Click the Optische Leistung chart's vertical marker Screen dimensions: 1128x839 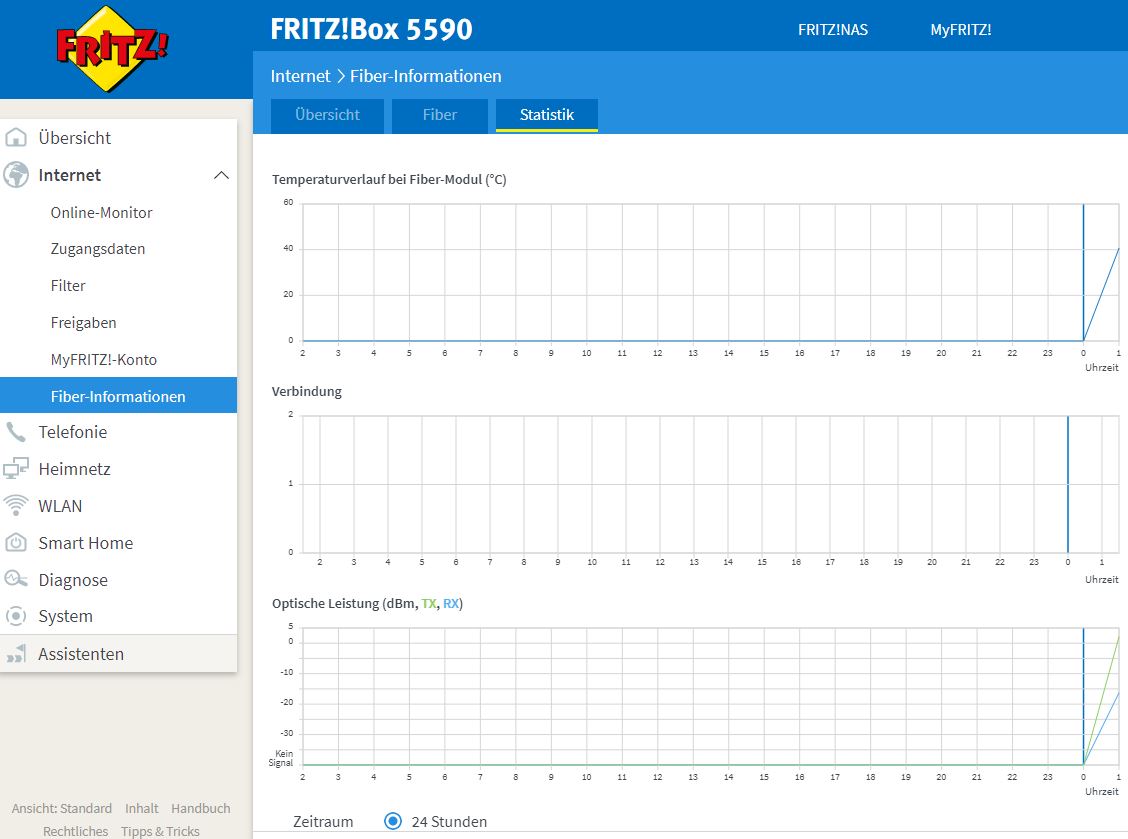point(1083,696)
